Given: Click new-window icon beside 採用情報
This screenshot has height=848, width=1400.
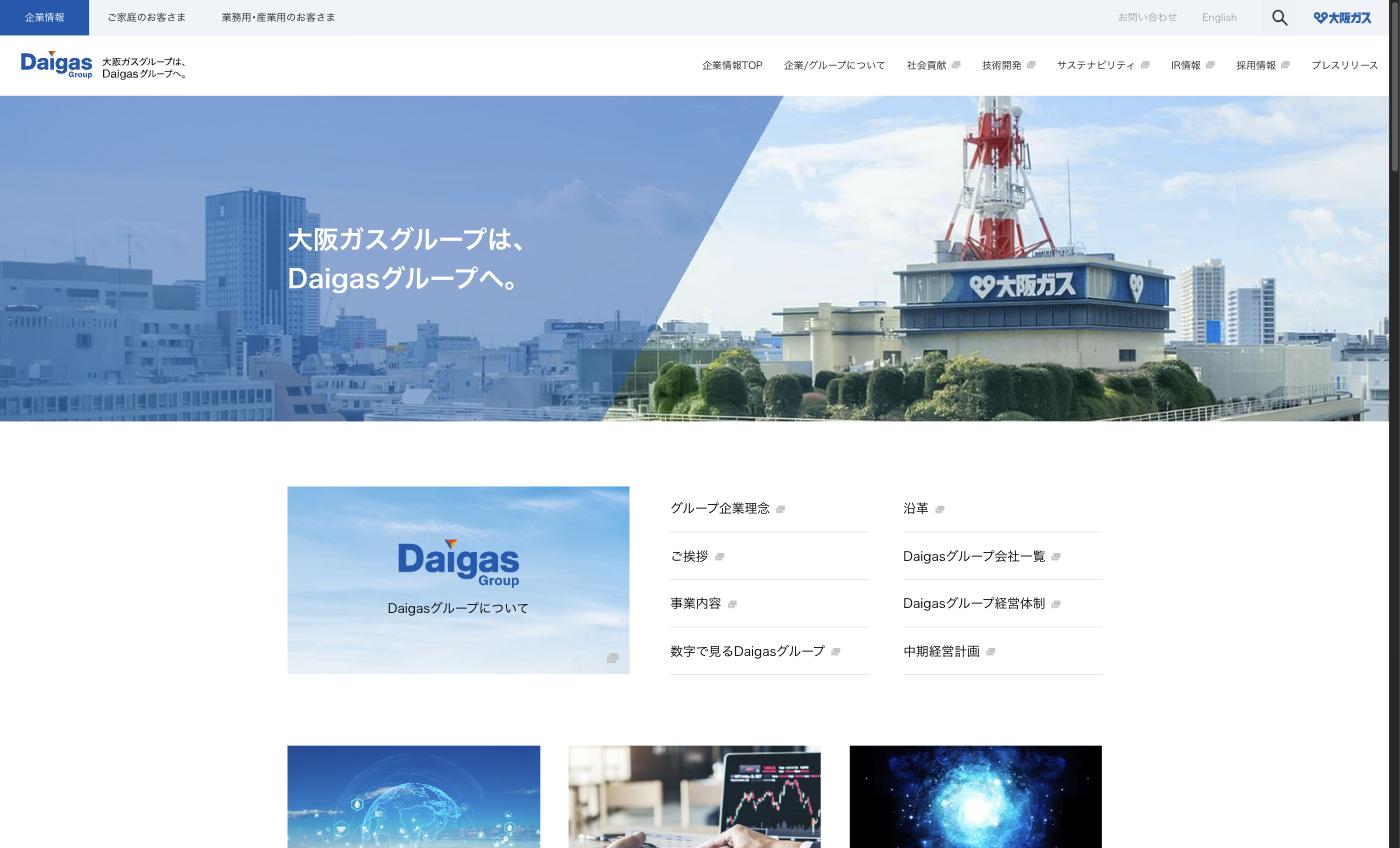Looking at the screenshot, I should [1285, 65].
